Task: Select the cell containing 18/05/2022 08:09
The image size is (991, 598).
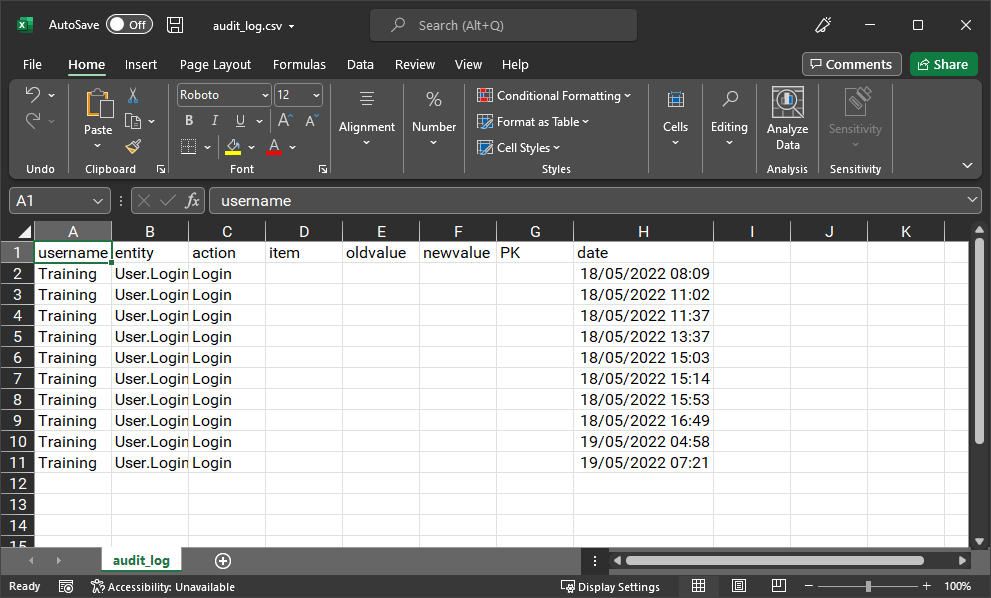Action: click(x=643, y=274)
